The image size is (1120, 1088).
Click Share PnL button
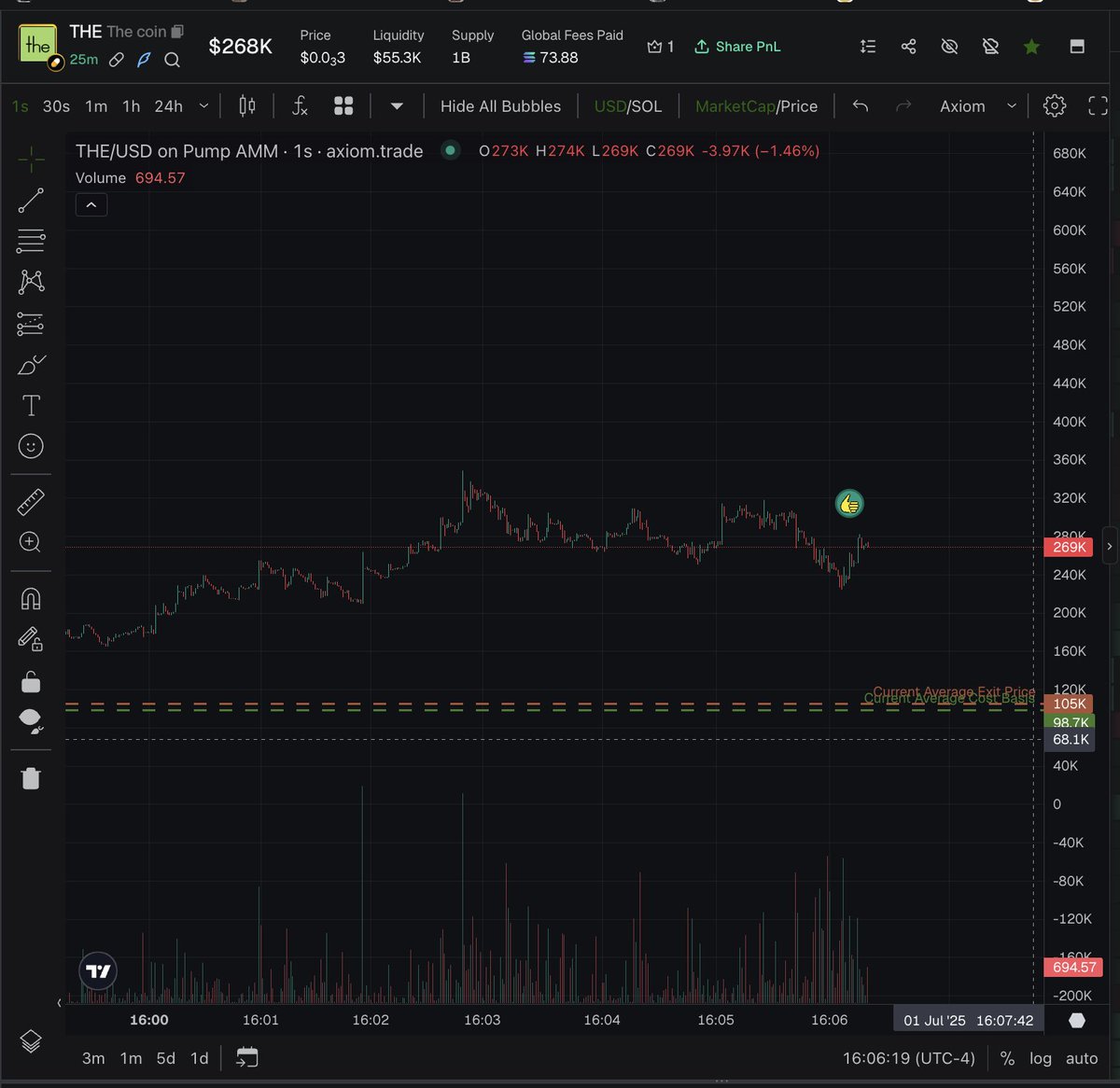click(737, 47)
